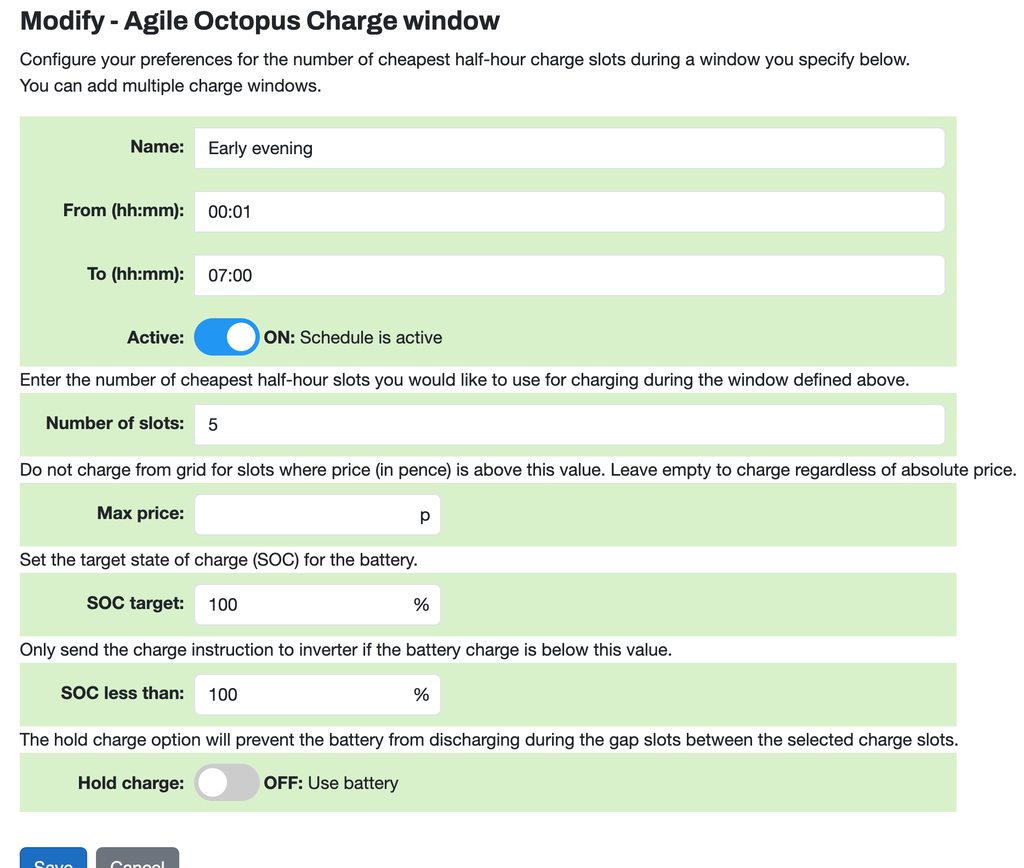
Task: Click the "ON: Schedule is active" status text
Action: pyautogui.click(x=352, y=338)
